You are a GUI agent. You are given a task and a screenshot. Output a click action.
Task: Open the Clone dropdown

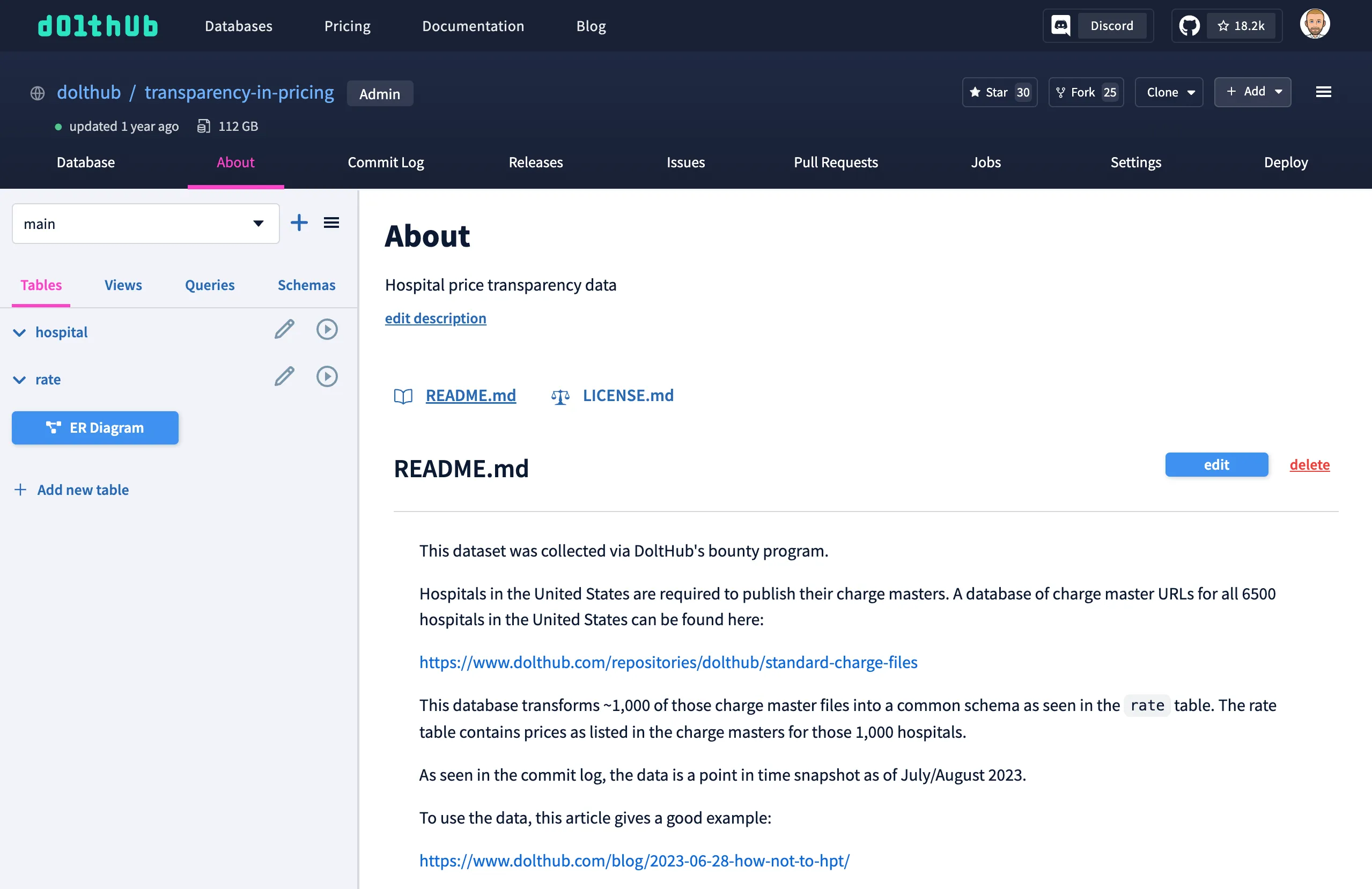(1169, 92)
